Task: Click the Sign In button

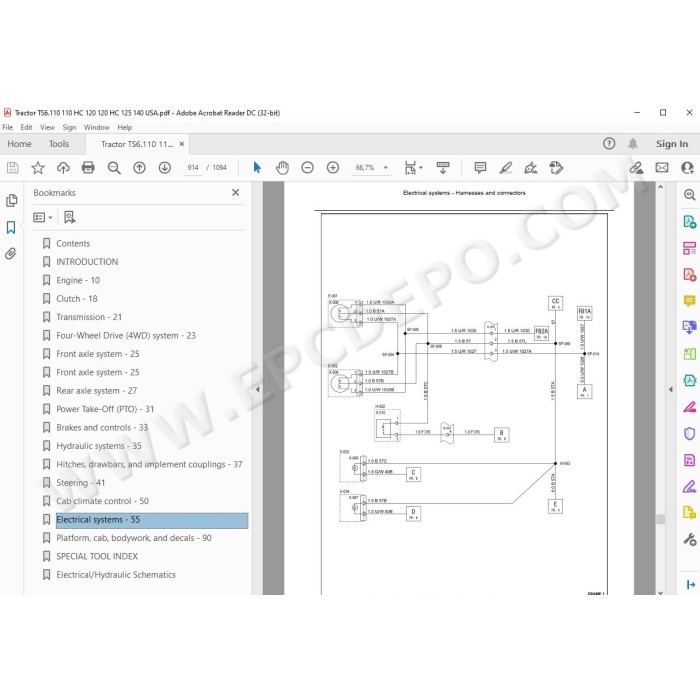Action: 671,144
